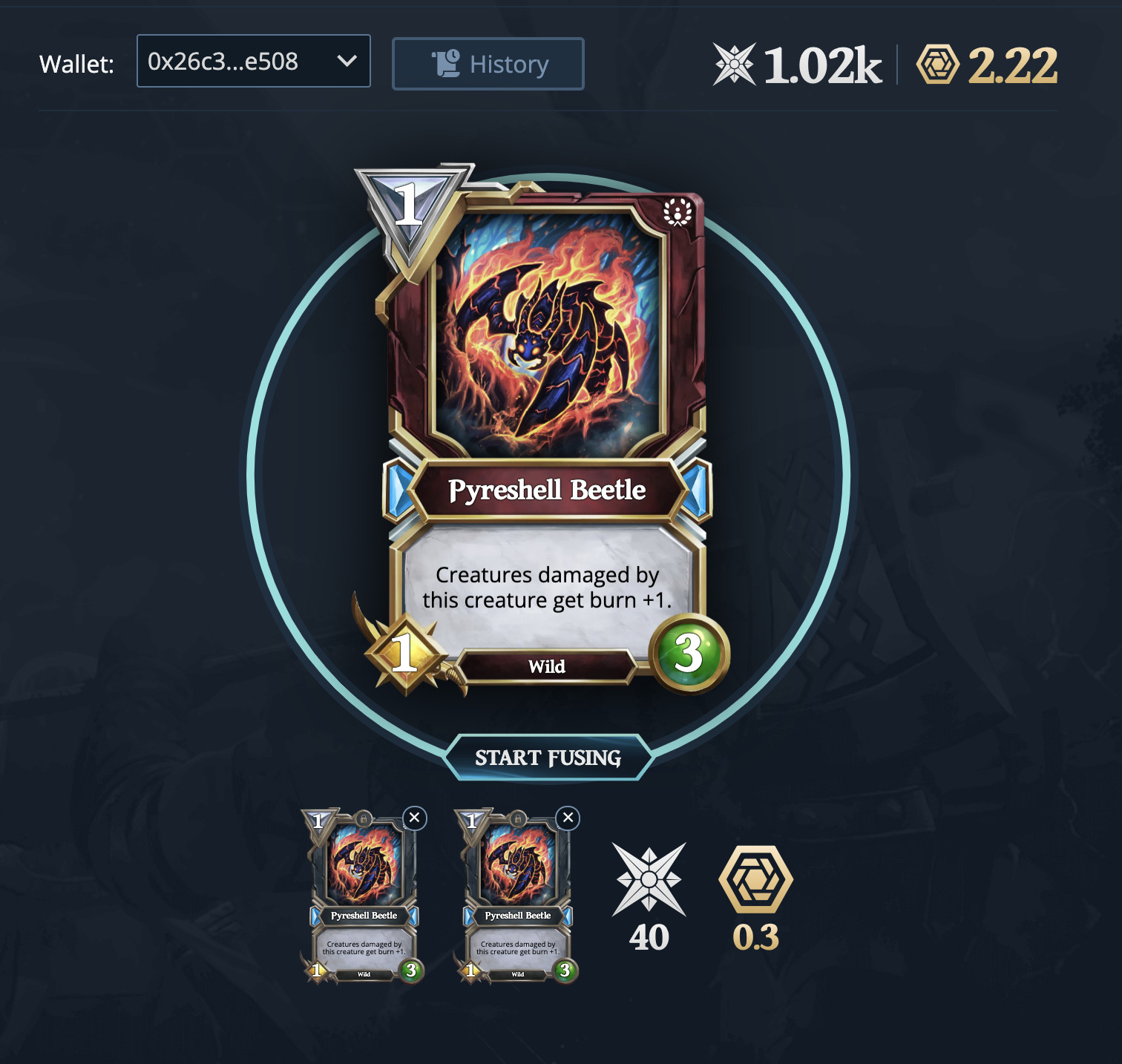Viewport: 1122px width, 1064px height.
Task: Click the flux star icon in header
Action: (734, 65)
